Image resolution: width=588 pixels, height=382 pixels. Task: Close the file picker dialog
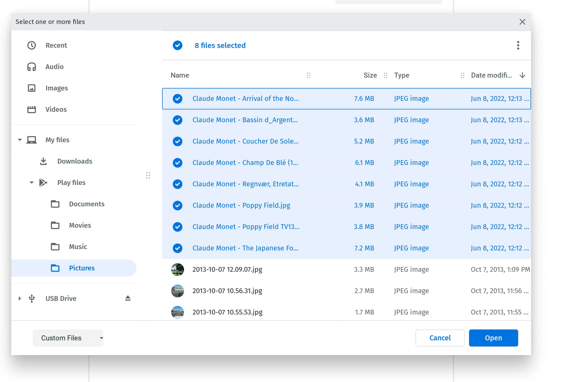click(x=522, y=22)
